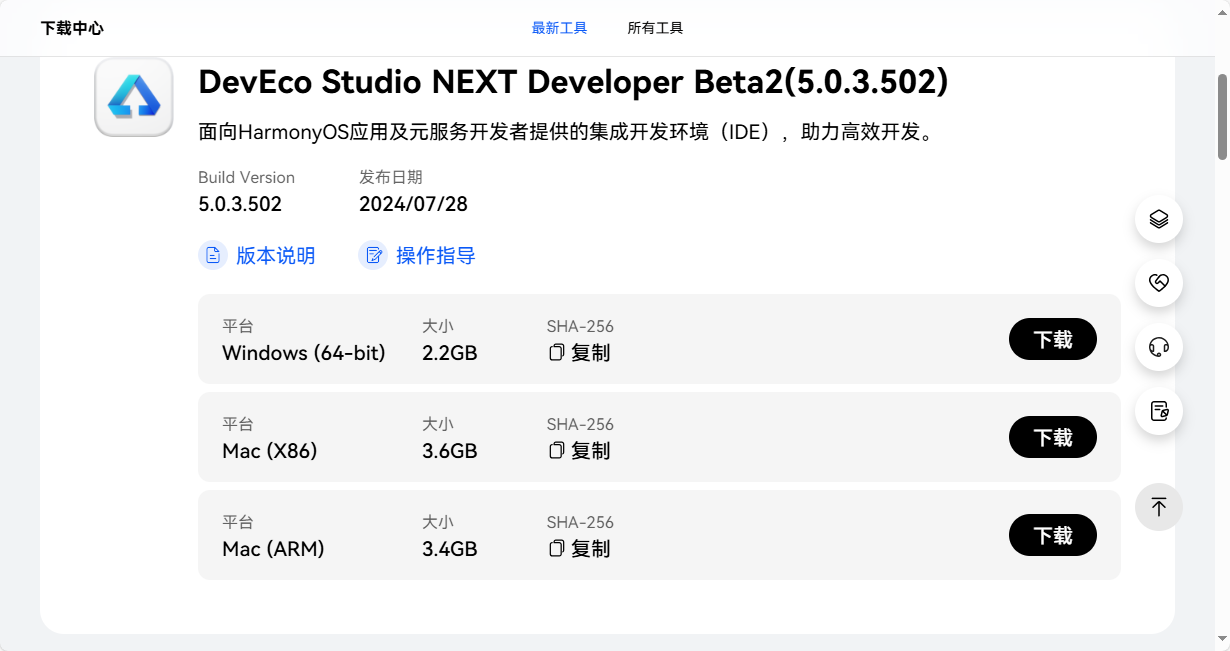Click the 版本说明 document icon

213,255
